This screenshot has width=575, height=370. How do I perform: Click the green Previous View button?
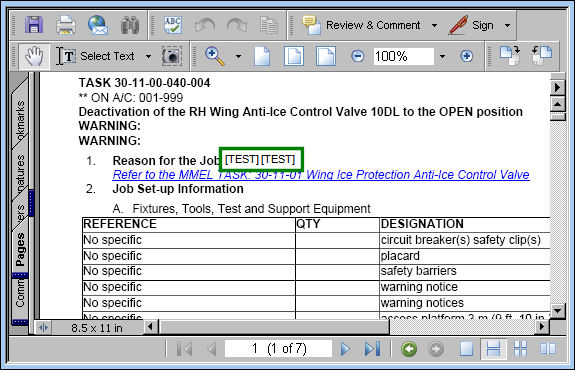[409, 349]
